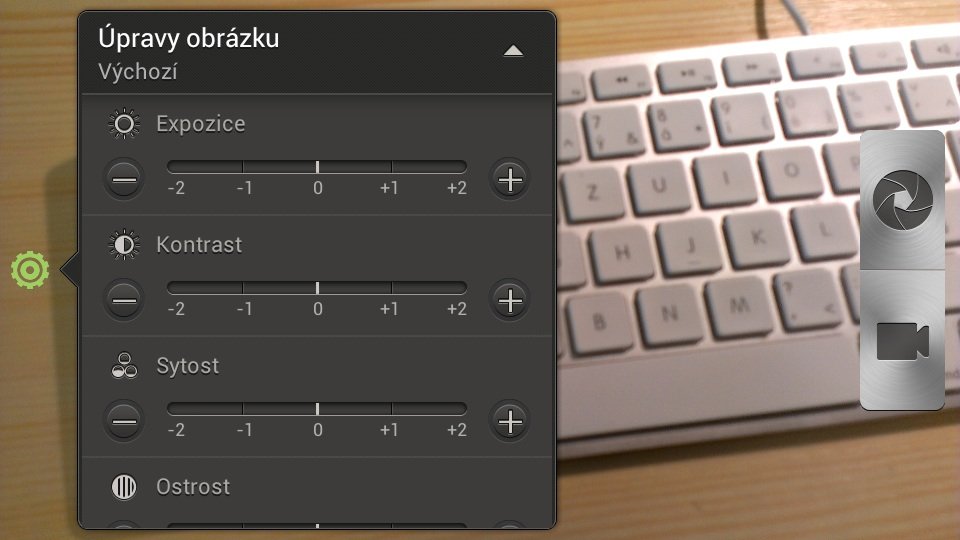960x540 pixels.
Task: Click the Ostrost label
Action: point(193,487)
